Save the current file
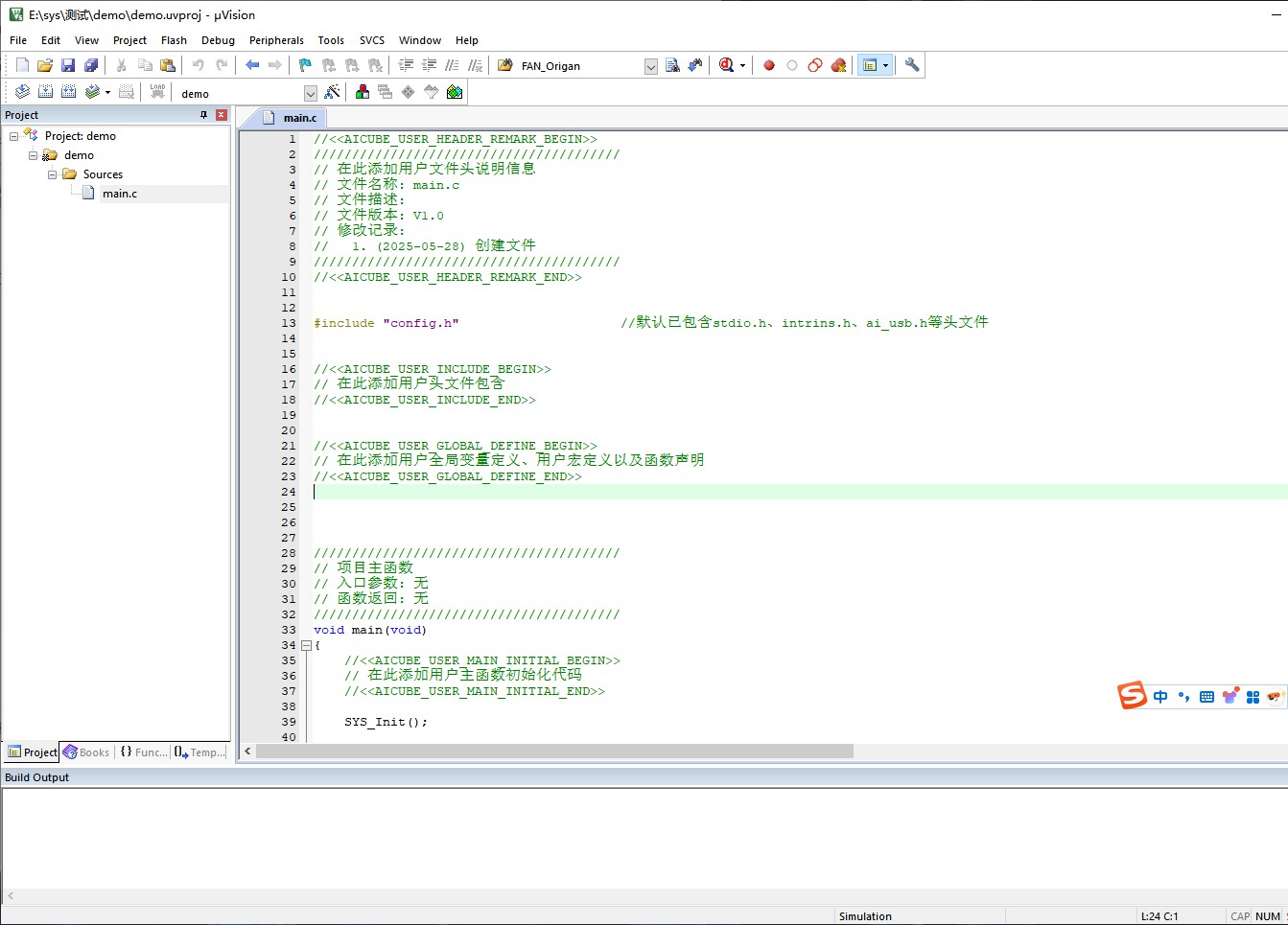 tap(68, 65)
